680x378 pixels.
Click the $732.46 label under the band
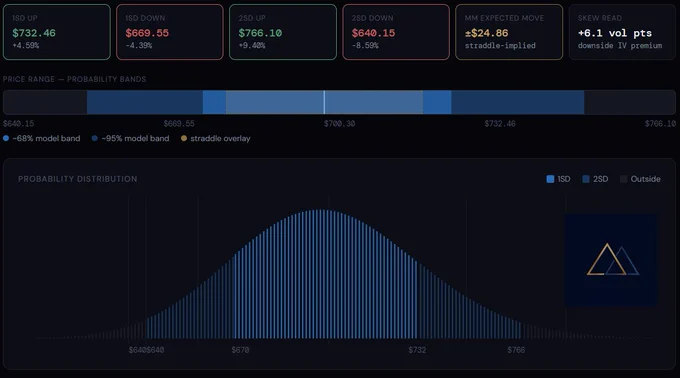click(500, 124)
